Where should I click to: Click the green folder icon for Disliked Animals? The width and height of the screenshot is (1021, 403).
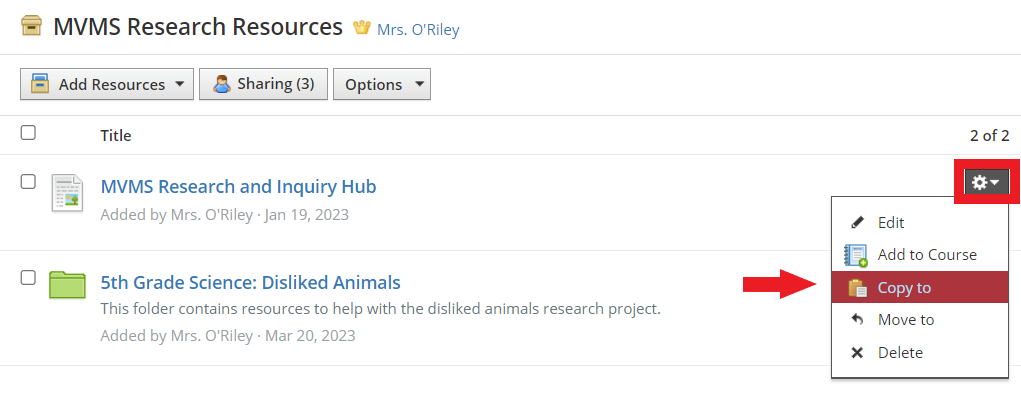tap(68, 285)
